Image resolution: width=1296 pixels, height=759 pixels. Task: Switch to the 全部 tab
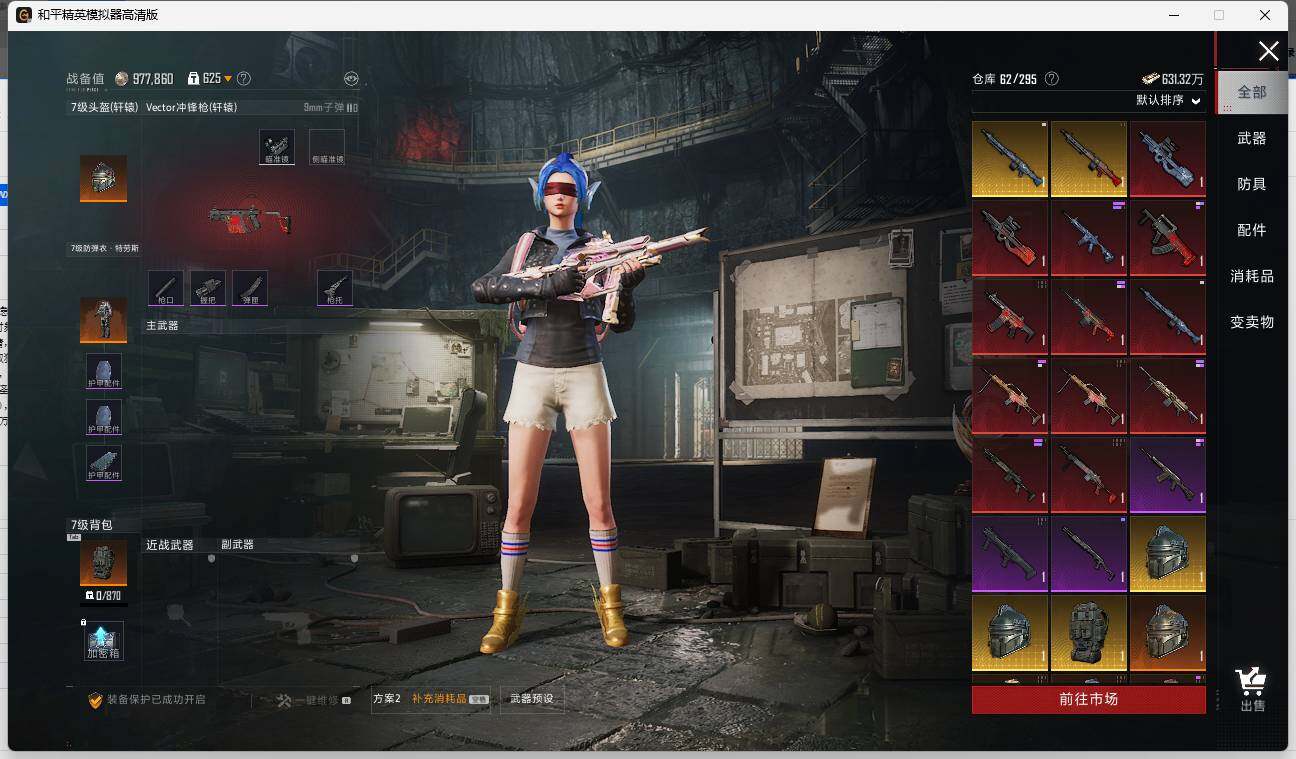tap(1252, 92)
